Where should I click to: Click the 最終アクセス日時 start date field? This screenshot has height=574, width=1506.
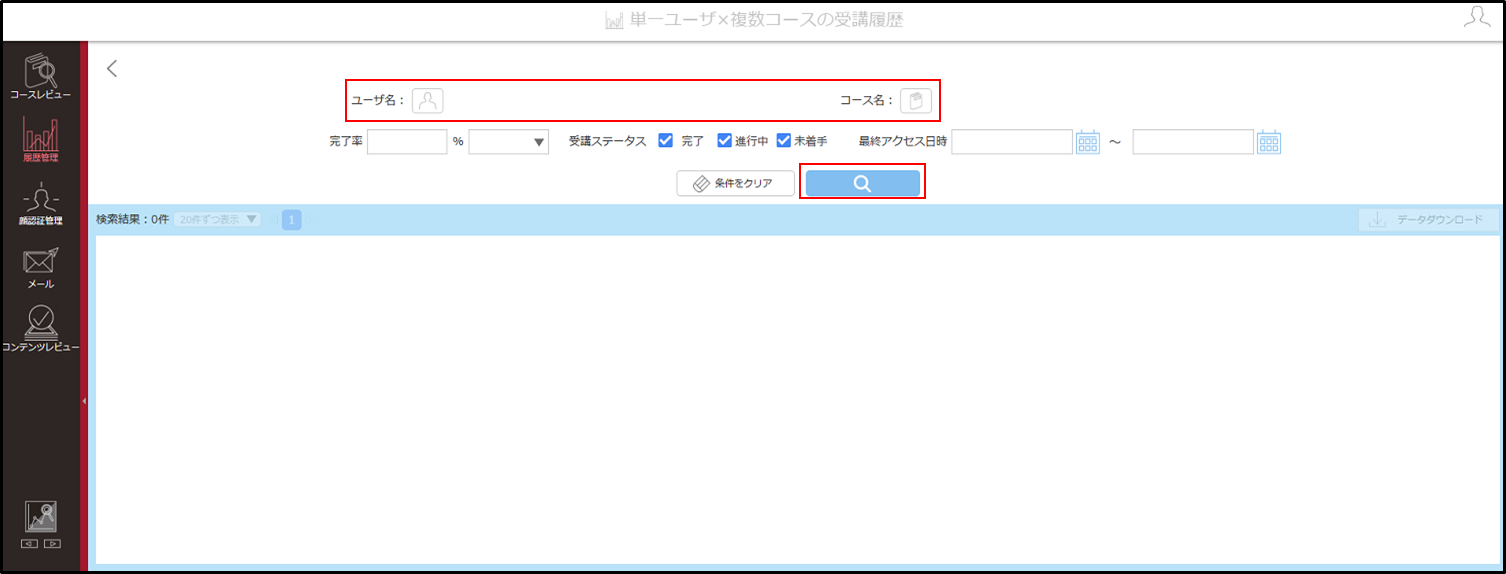click(1012, 142)
